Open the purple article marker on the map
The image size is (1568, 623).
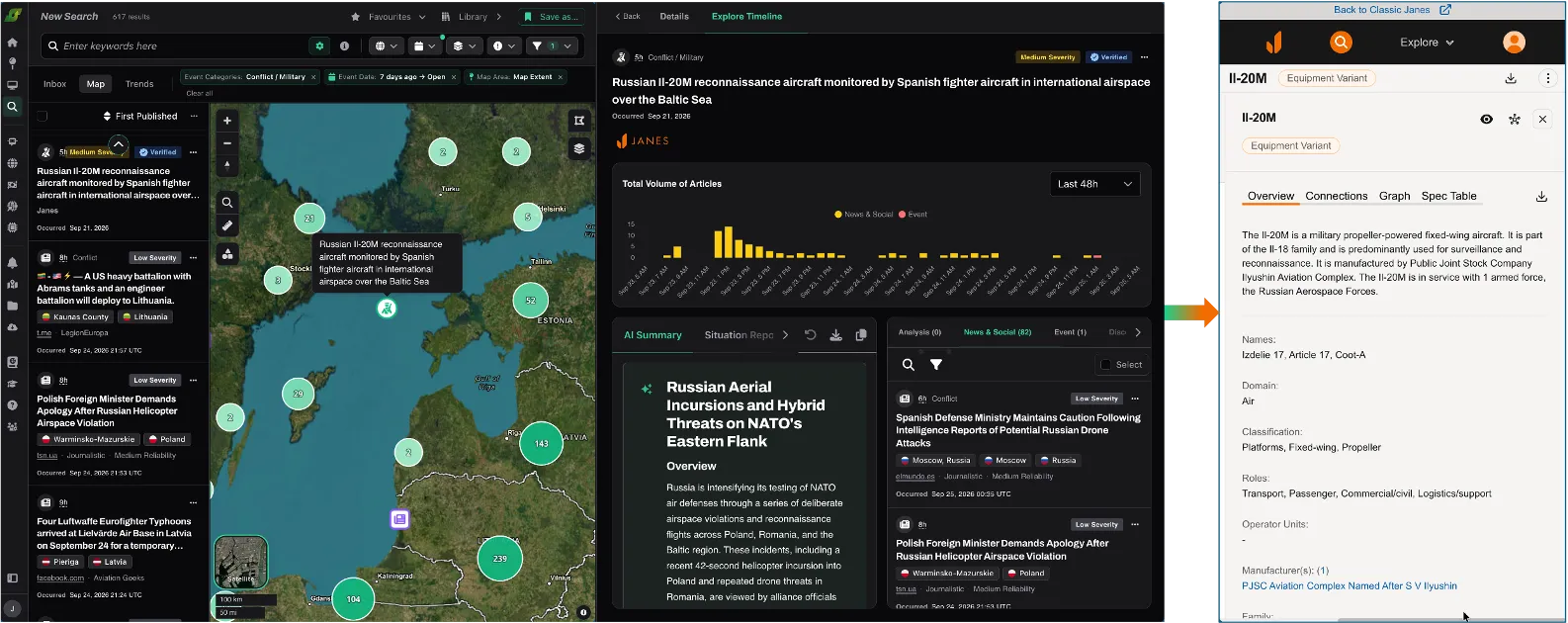tap(399, 518)
